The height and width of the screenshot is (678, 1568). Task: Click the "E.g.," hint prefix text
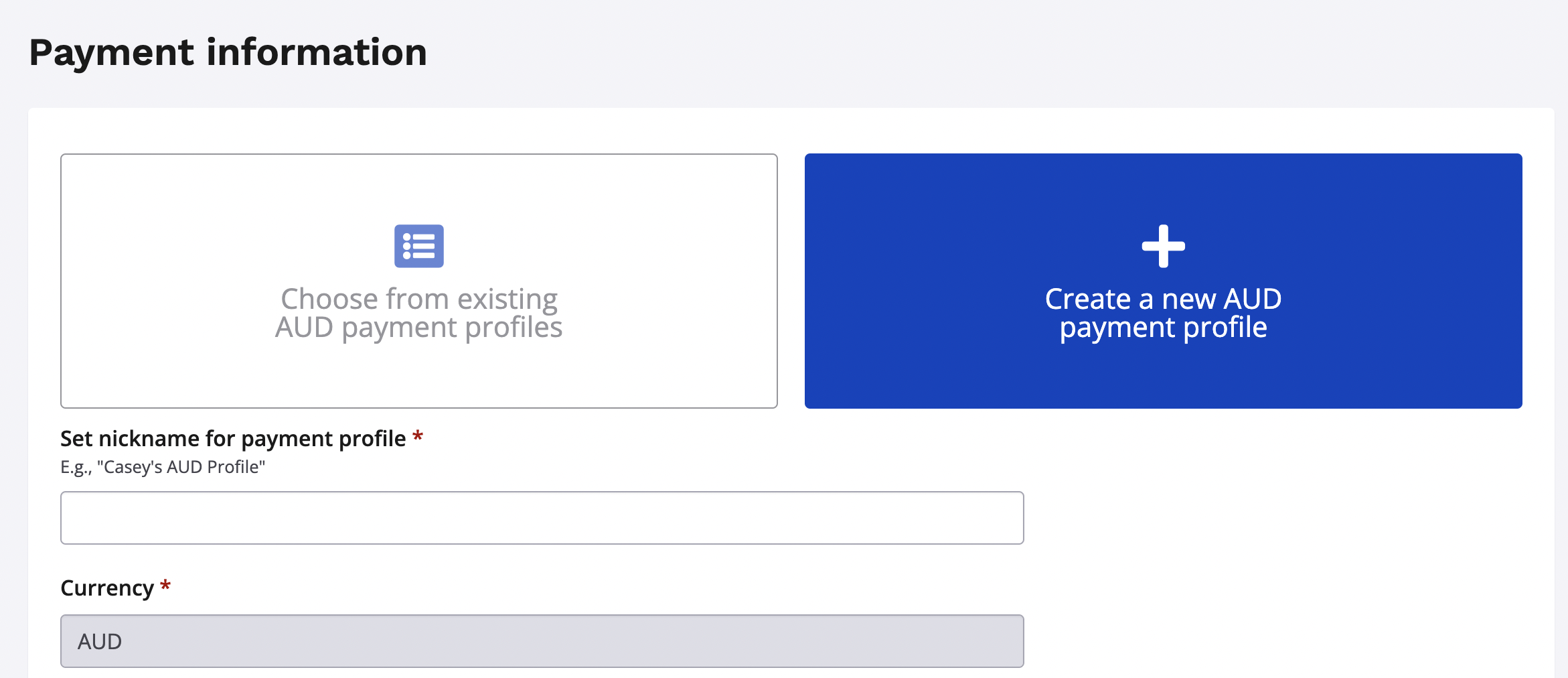pyautogui.click(x=76, y=467)
